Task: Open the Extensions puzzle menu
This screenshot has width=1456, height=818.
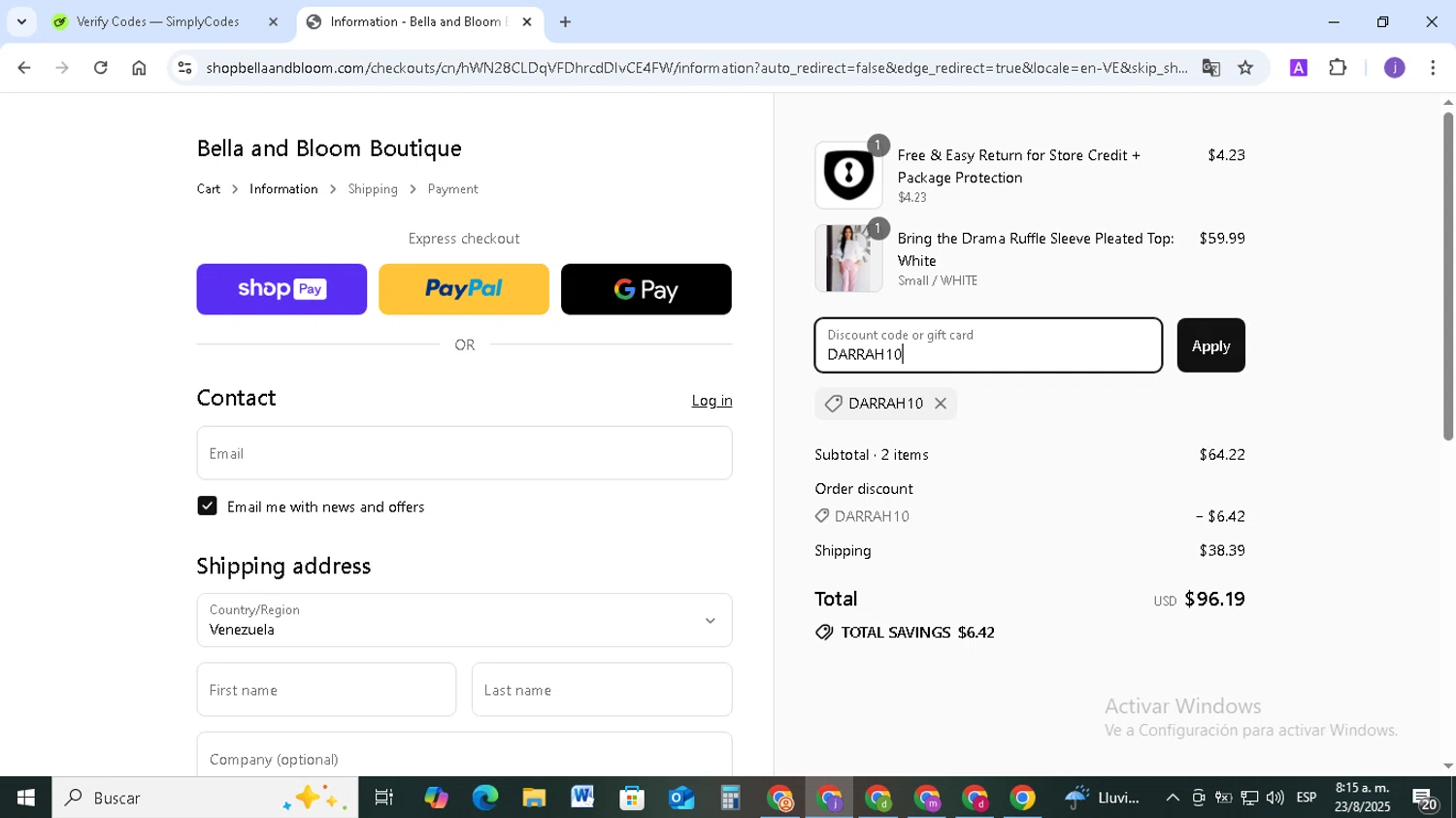Action: 1338,68
